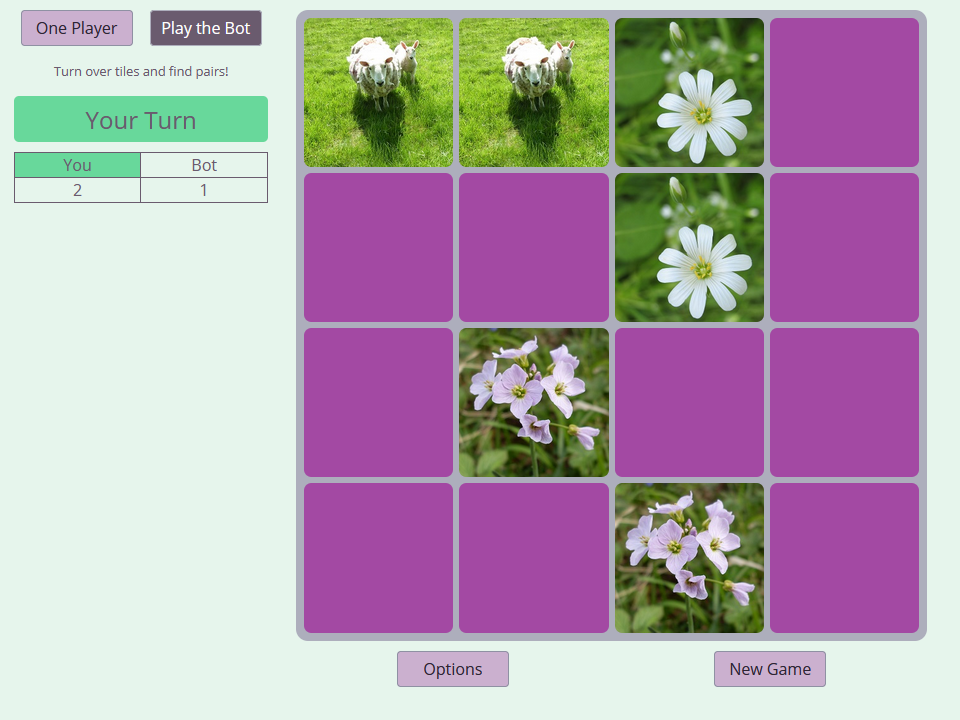The height and width of the screenshot is (720, 960).
Task: Flip the face-down tile in top-right corner
Action: [x=844, y=93]
